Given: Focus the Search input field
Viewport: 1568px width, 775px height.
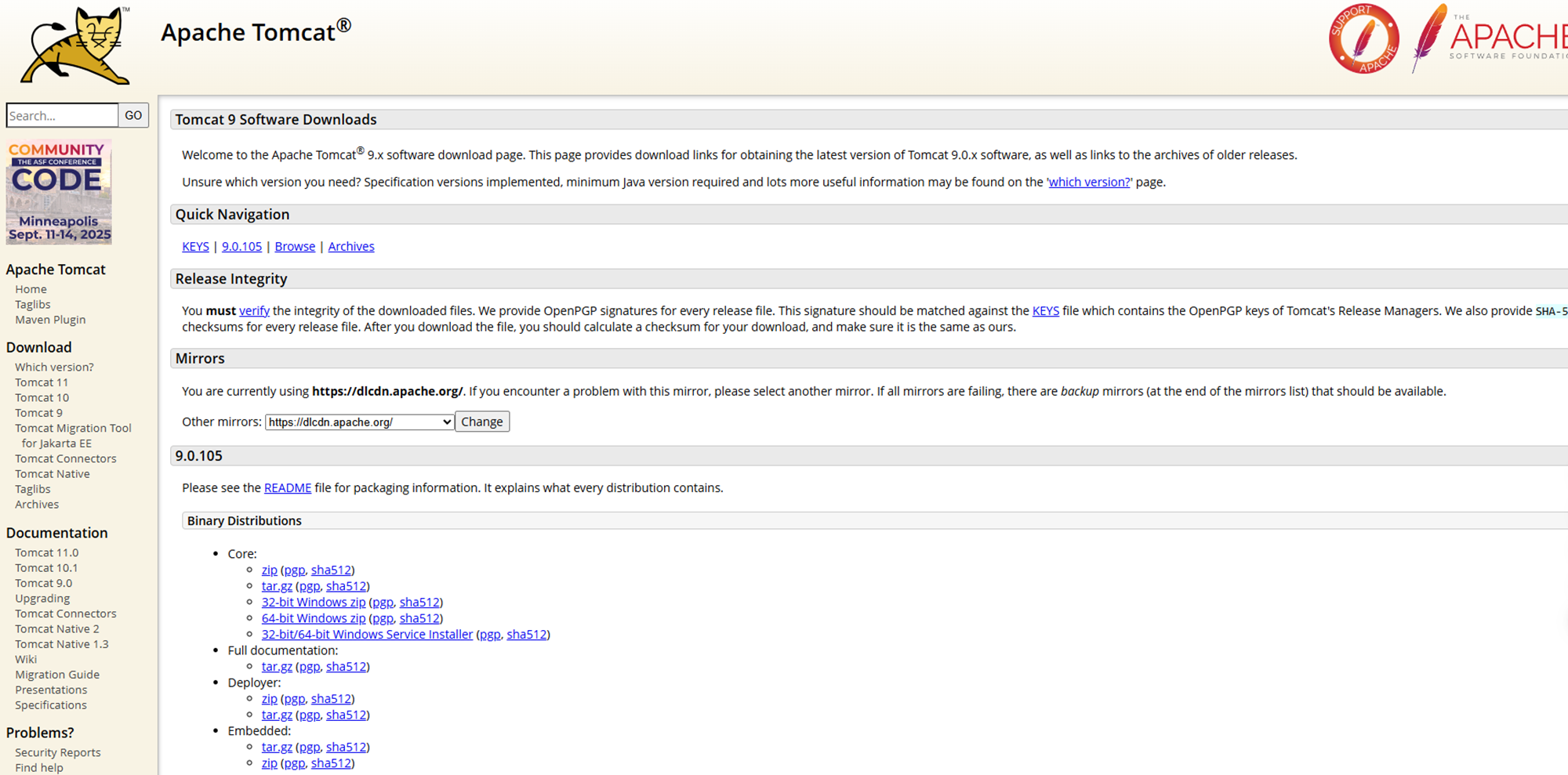Looking at the screenshot, I should (x=62, y=115).
